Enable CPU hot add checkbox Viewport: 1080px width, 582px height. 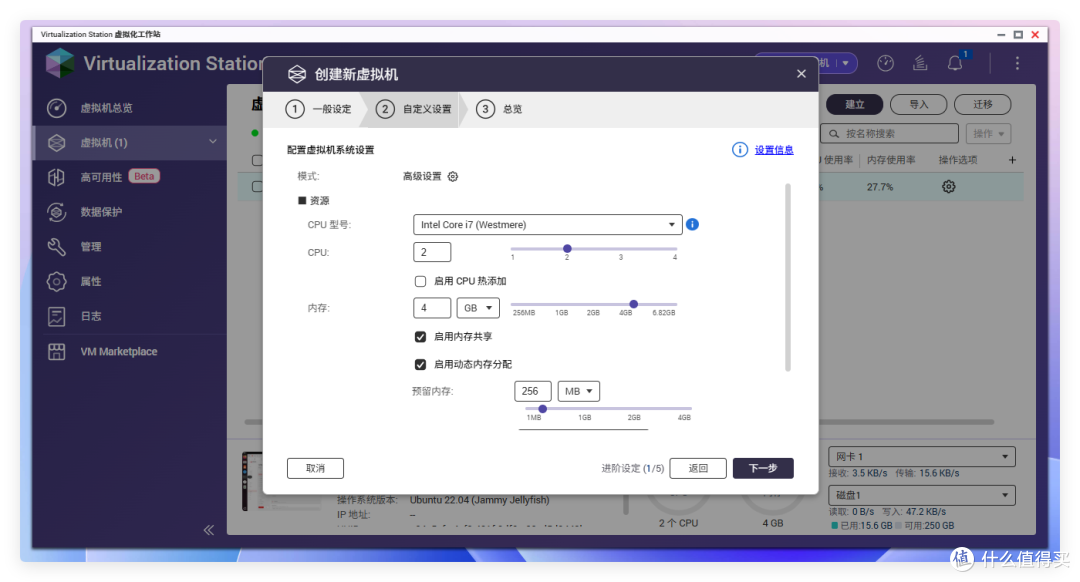420,281
